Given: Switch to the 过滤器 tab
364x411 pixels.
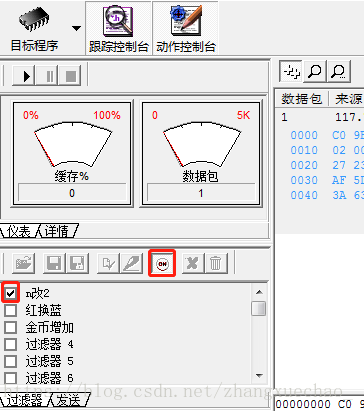Looking at the screenshot, I should tap(24, 400).
